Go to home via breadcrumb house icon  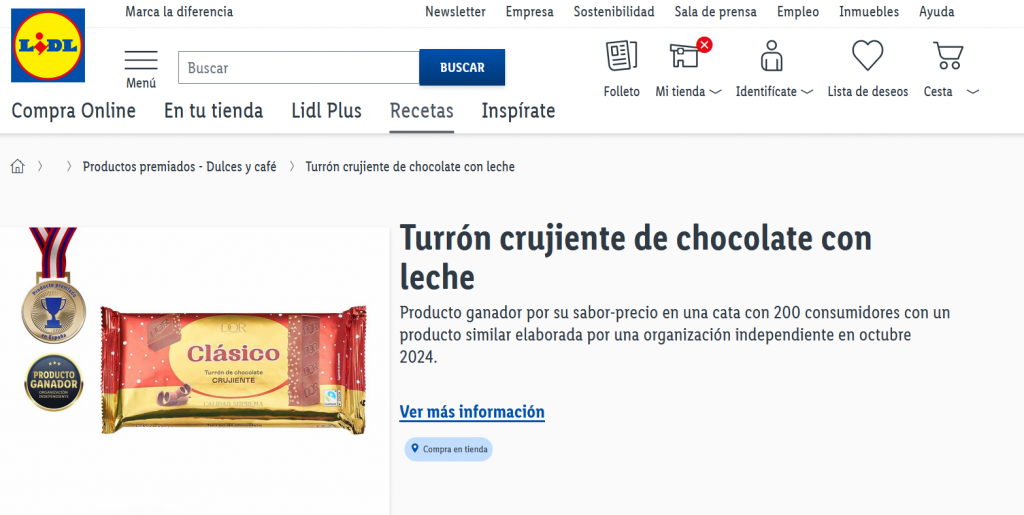coord(18,166)
